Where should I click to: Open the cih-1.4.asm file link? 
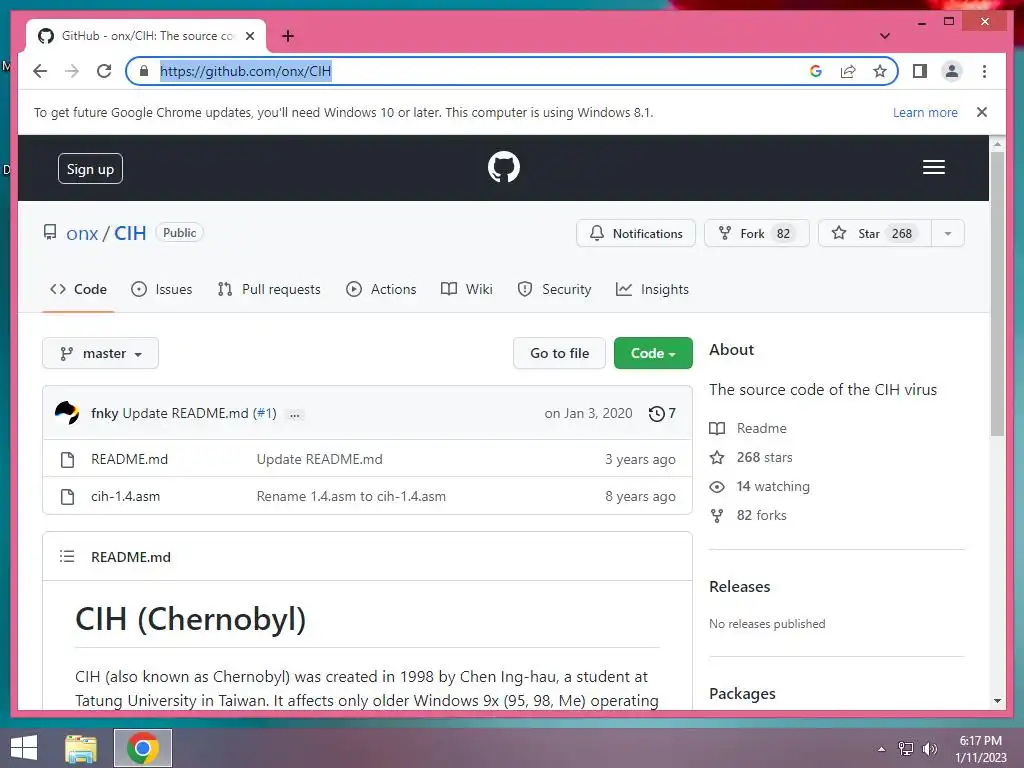(x=125, y=496)
